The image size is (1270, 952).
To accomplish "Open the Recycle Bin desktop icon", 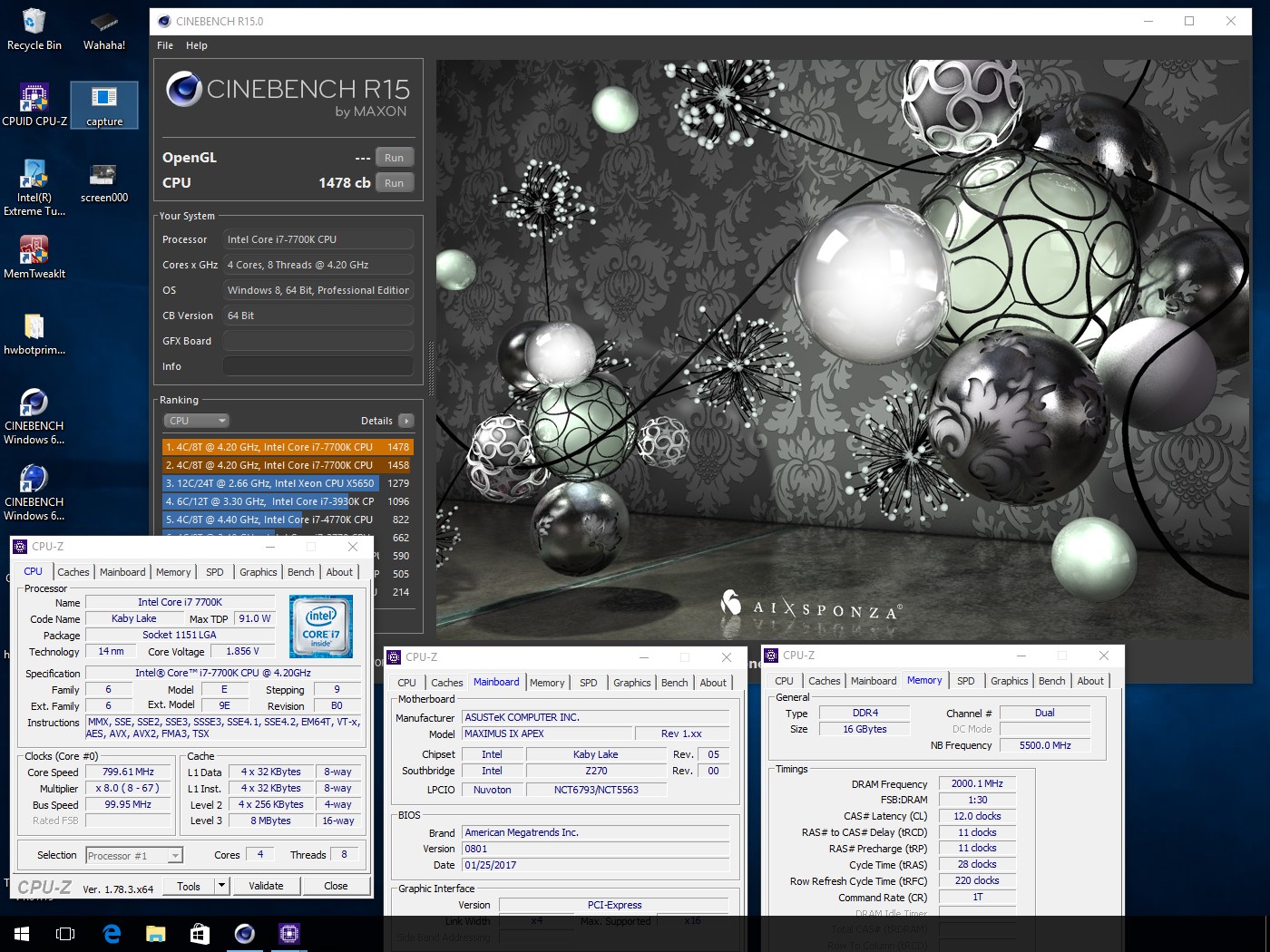I will point(34,30).
